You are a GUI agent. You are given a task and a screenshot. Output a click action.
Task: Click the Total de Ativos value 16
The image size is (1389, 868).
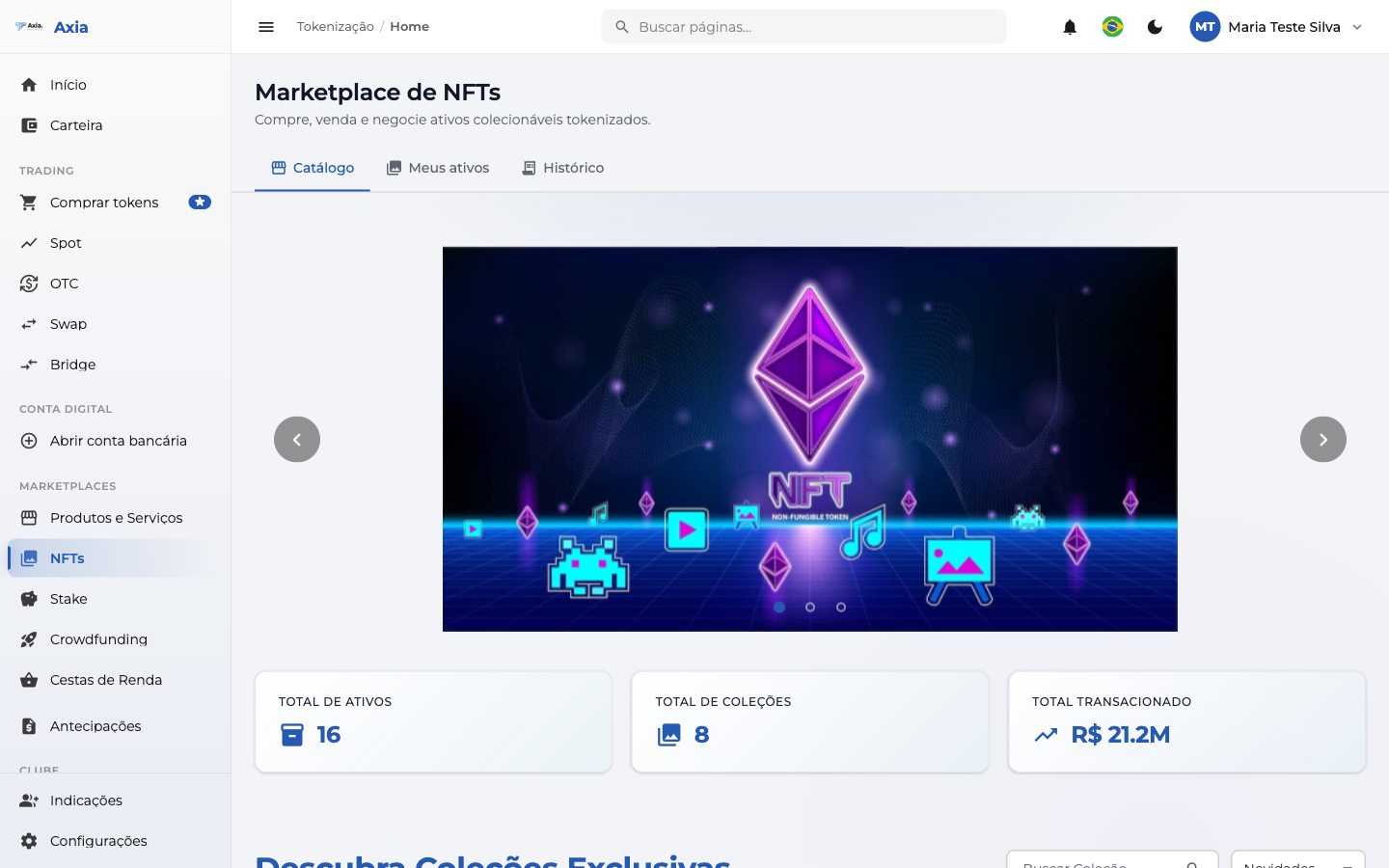click(329, 735)
